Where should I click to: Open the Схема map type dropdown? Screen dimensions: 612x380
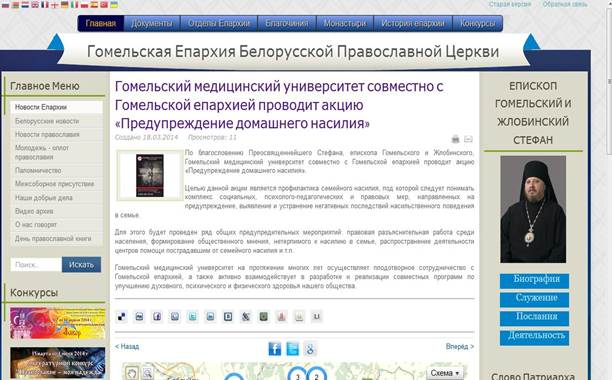click(445, 373)
